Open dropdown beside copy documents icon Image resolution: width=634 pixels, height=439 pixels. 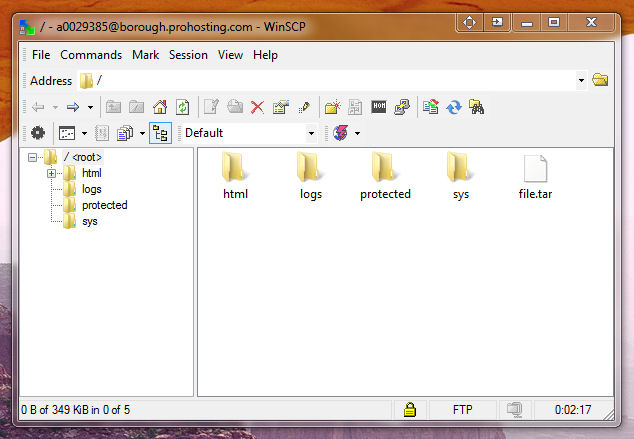click(142, 133)
